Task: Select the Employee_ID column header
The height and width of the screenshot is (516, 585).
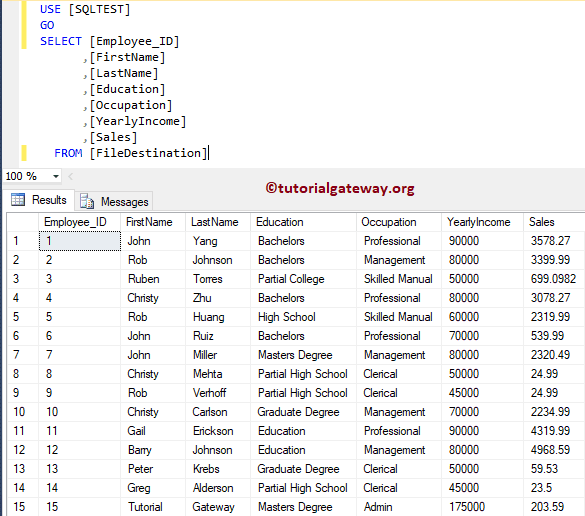Action: 79,222
